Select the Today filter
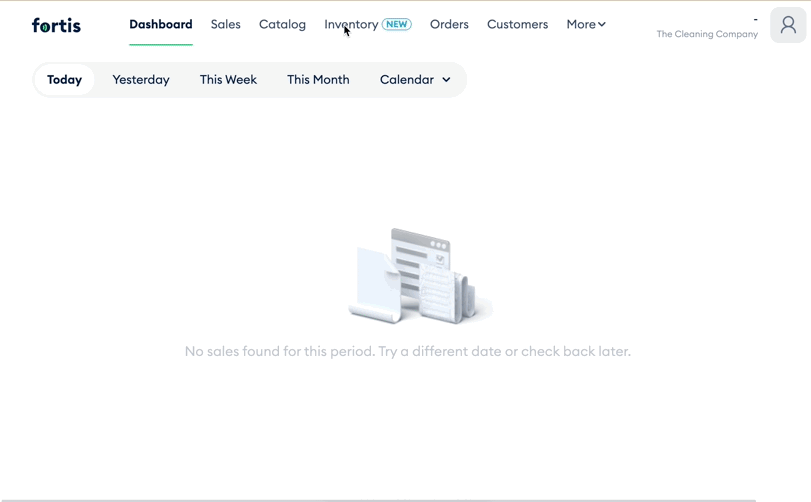Screen dimensions: 811x502 click(65, 80)
